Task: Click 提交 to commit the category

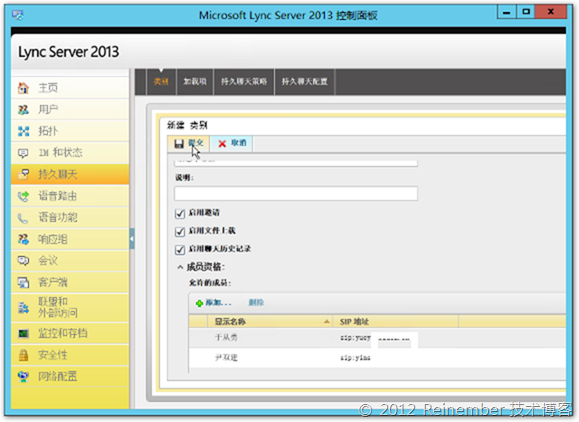Action: pos(189,143)
